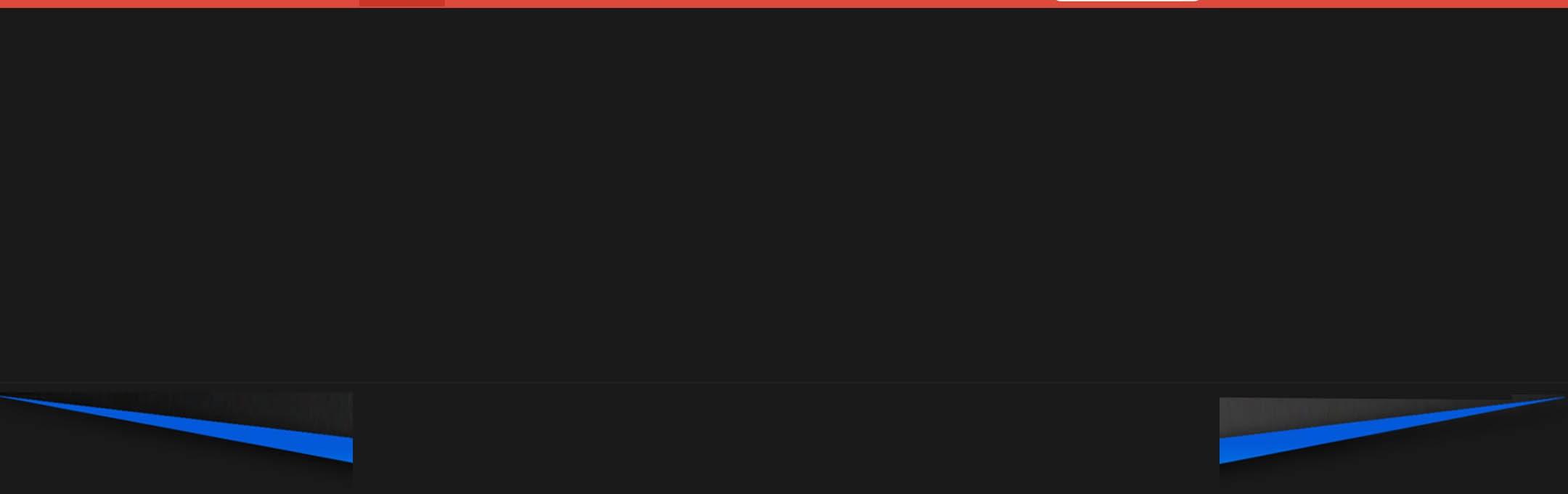Screen dimensions: 1568x494
Task: Click the red top bar right of white button
Action: pyautogui.click(x=1383, y=4)
